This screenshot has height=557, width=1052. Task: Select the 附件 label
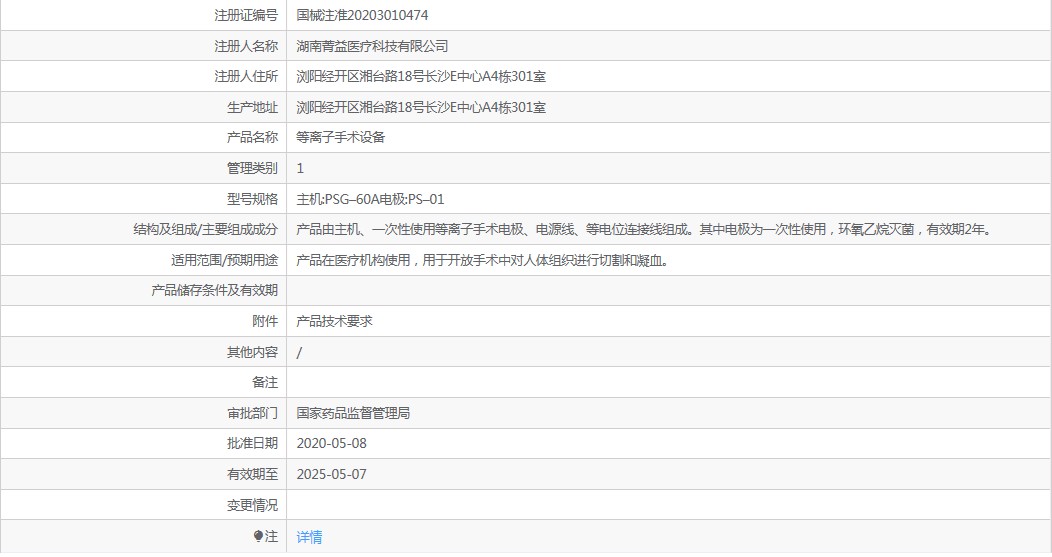(265, 321)
